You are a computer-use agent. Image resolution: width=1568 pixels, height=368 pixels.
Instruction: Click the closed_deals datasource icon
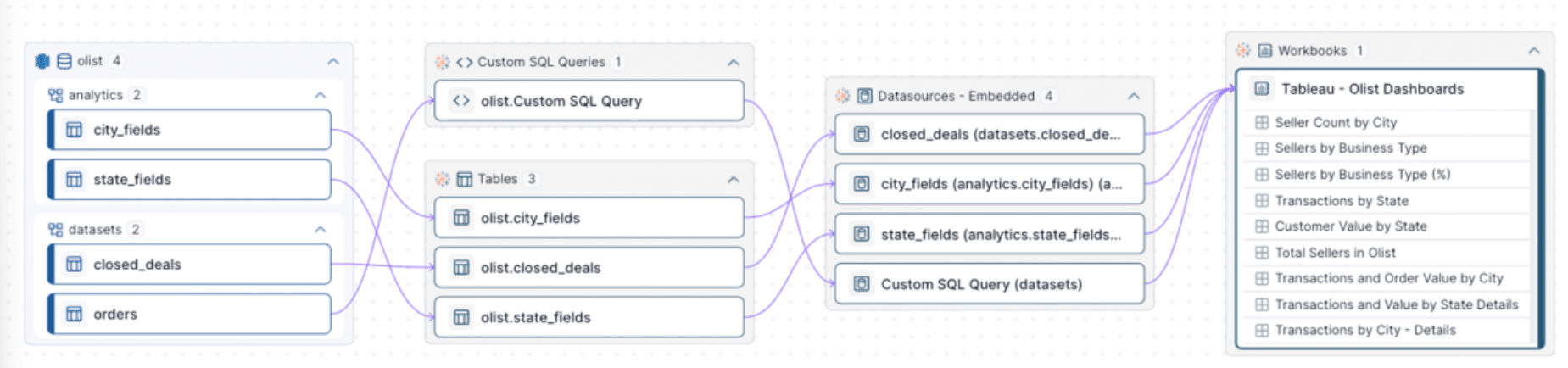point(862,134)
